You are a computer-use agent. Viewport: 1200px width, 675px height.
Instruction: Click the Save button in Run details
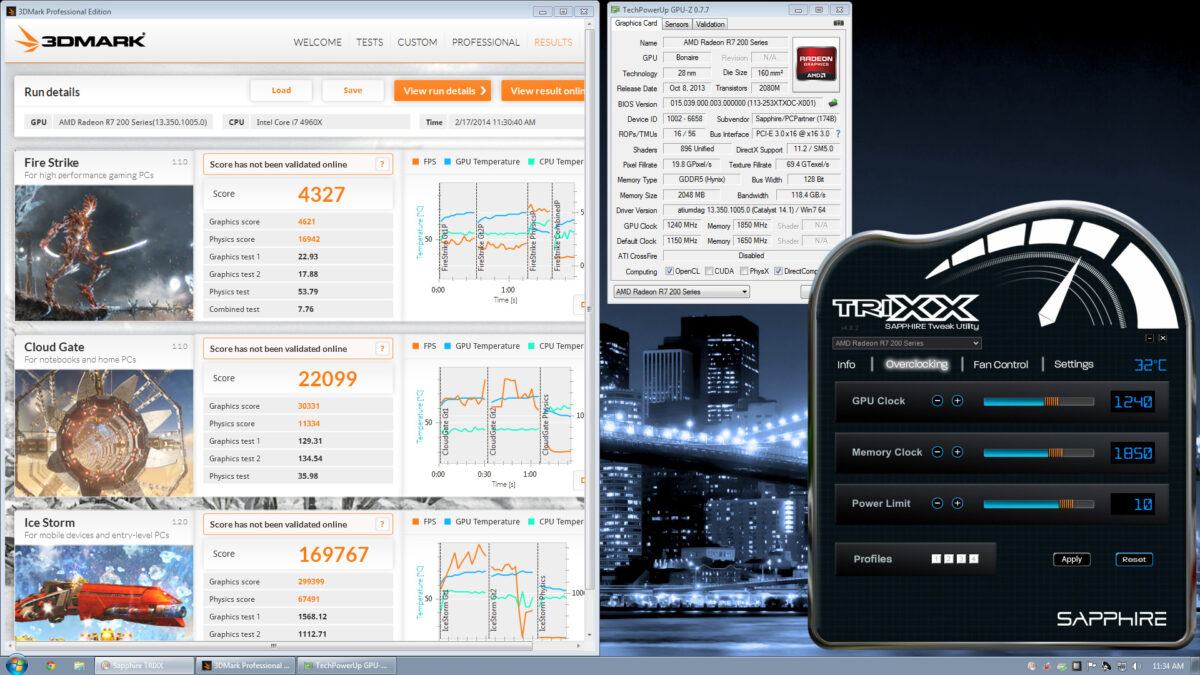coord(353,90)
